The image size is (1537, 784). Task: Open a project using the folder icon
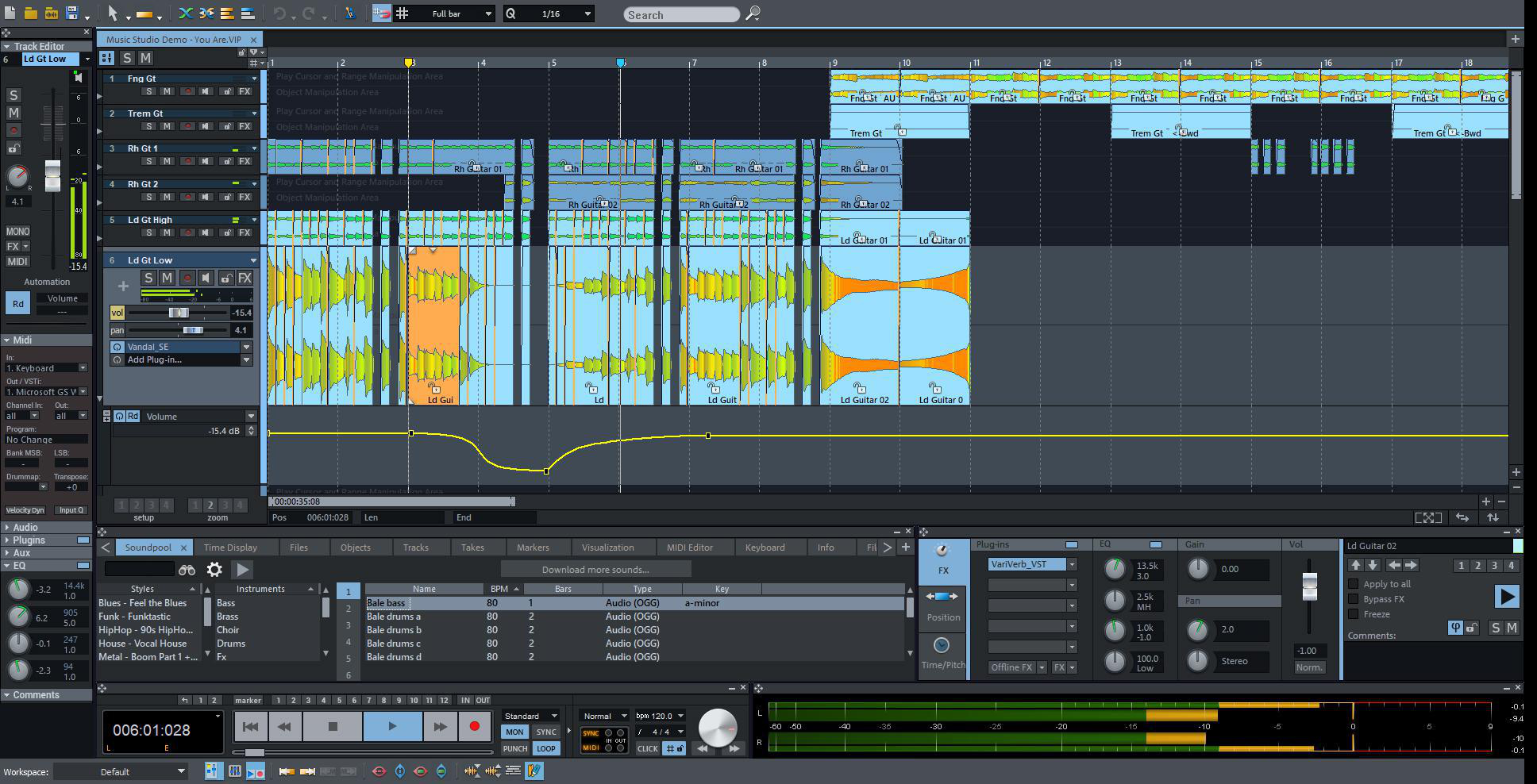click(x=30, y=13)
